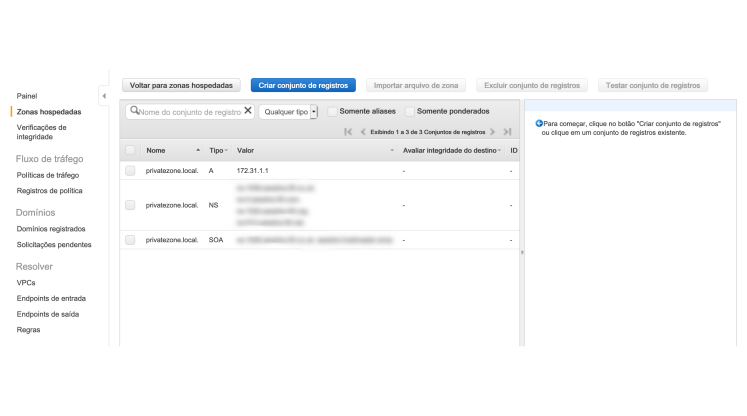Viewport: 747px width, 416px height.
Task: Enable the Somente aliases checkbox
Action: [x=333, y=111]
